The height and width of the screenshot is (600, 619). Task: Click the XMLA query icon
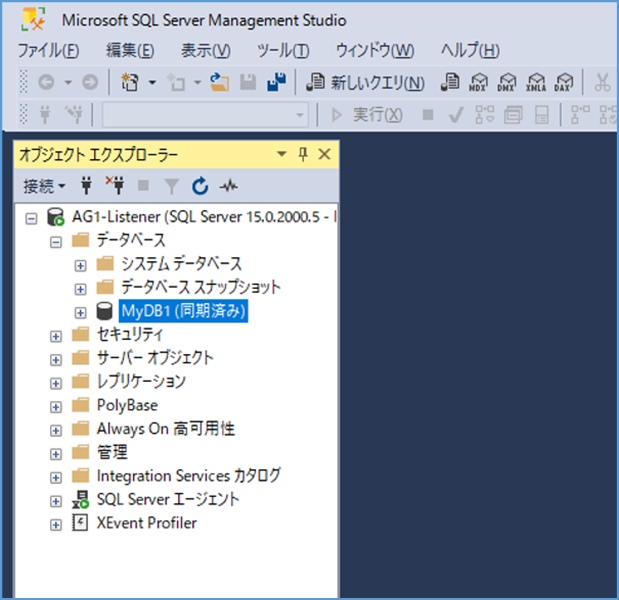[536, 82]
